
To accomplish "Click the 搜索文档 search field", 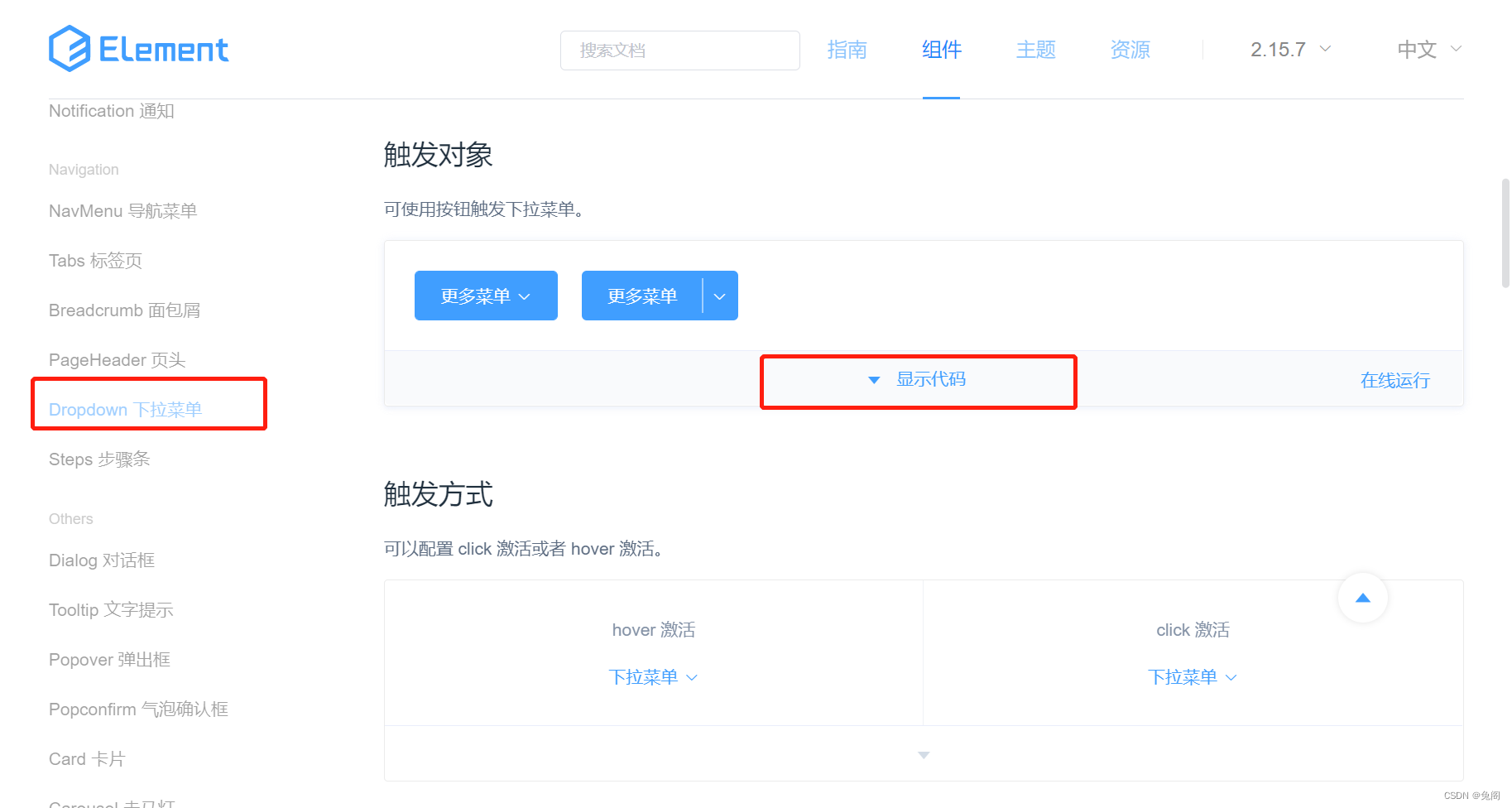I will click(x=679, y=50).
